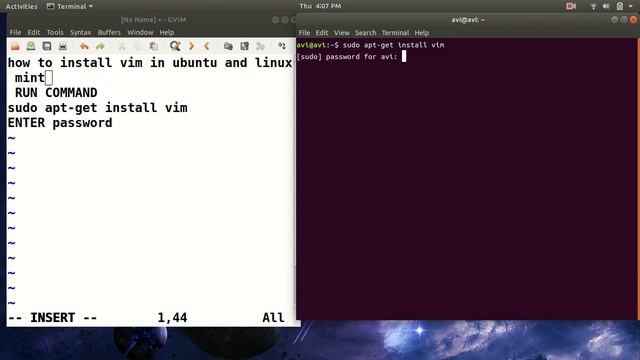Screen dimensions: 640x360
Task: Open GVim Syntax menu
Action: 80,32
